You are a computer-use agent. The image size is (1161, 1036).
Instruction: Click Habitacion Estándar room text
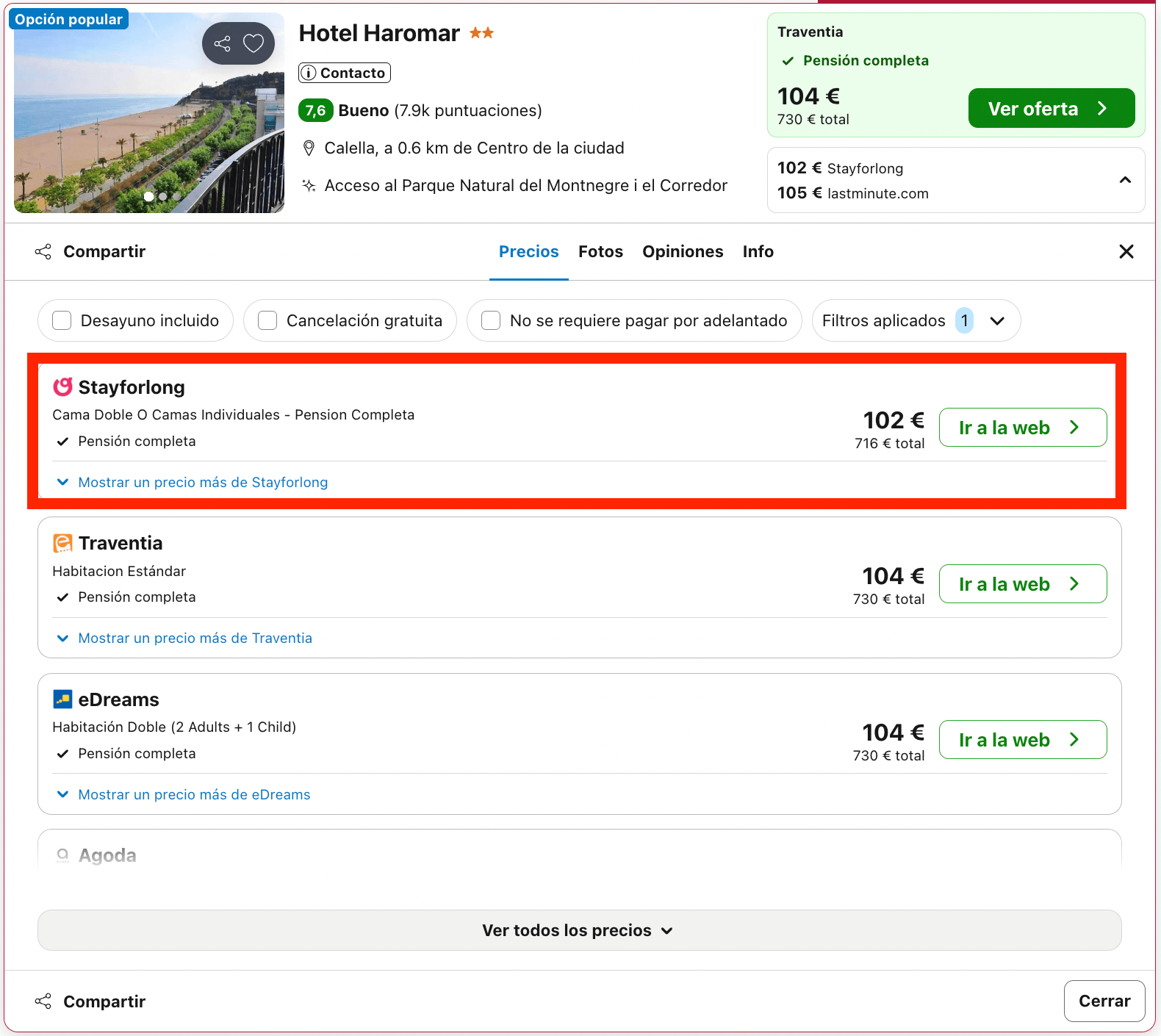click(119, 571)
